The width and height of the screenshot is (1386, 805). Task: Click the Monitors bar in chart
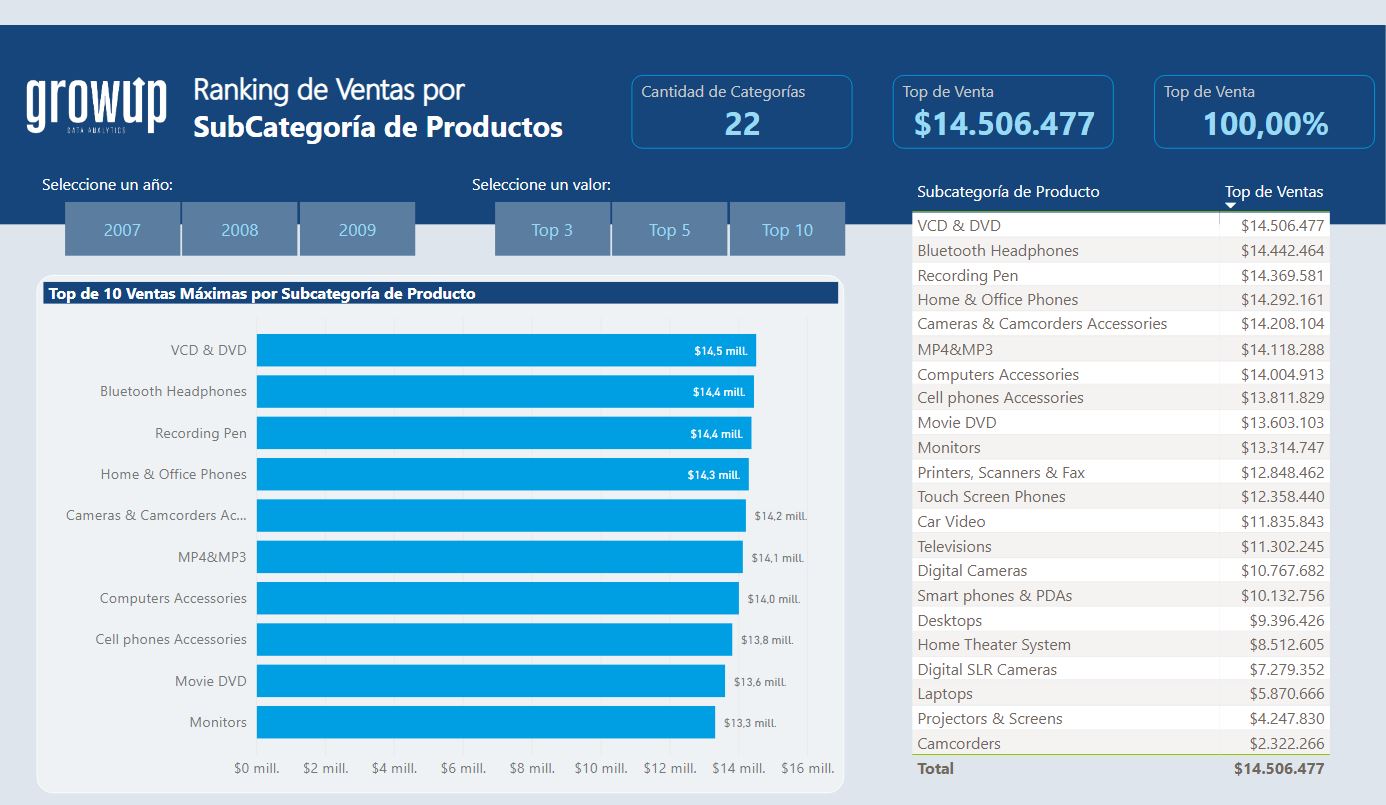click(x=486, y=722)
